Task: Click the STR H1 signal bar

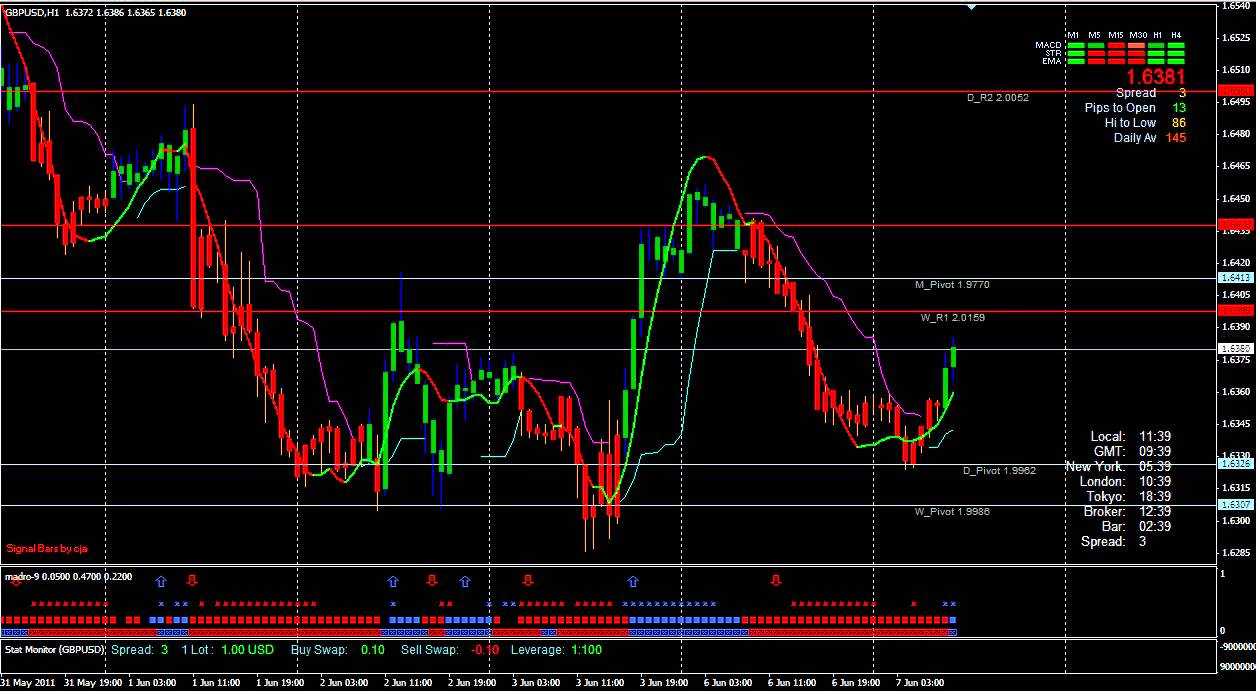Action: point(1156,53)
